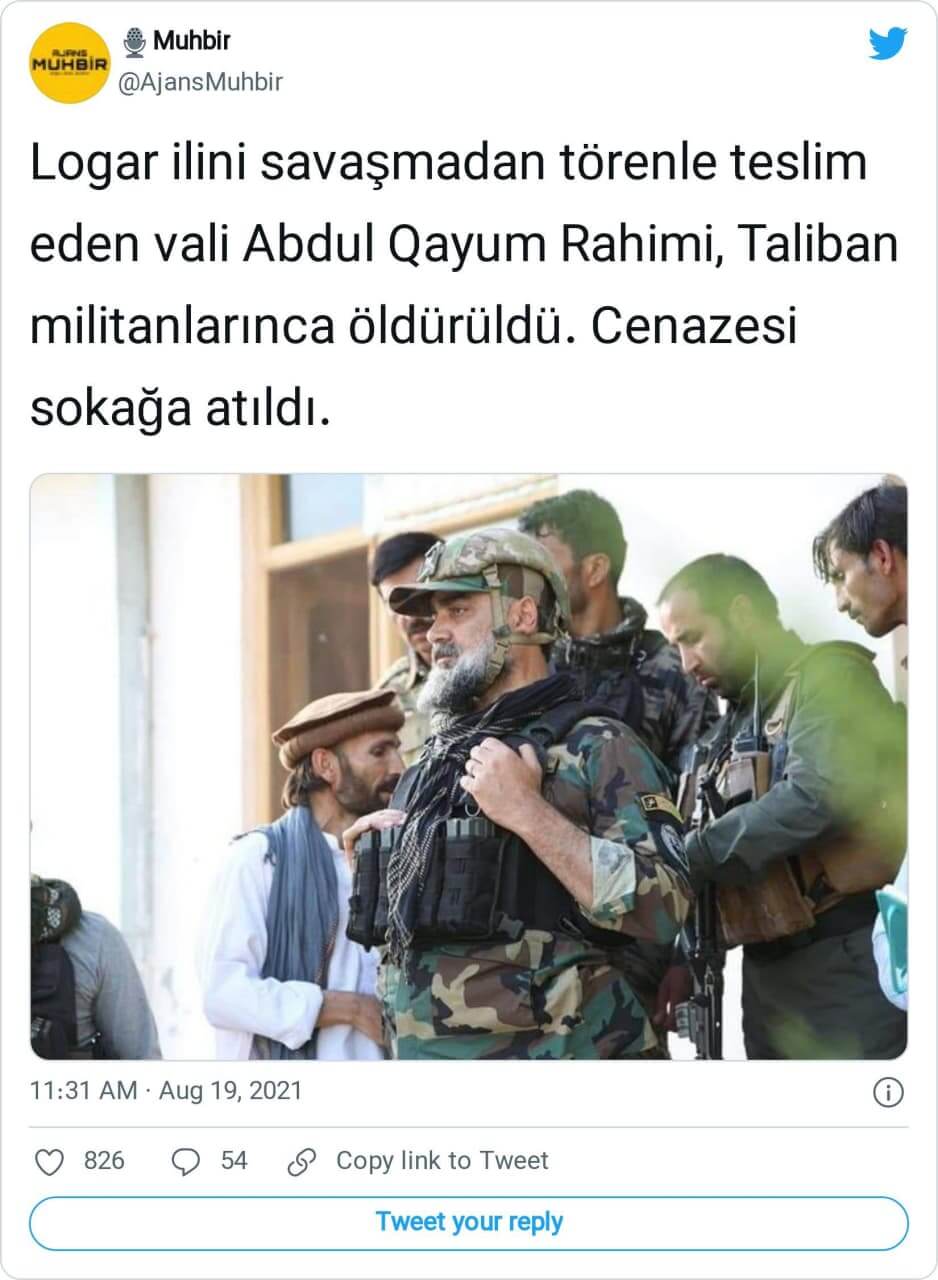View the 54 replies count
This screenshot has width=938, height=1280.
(234, 1160)
